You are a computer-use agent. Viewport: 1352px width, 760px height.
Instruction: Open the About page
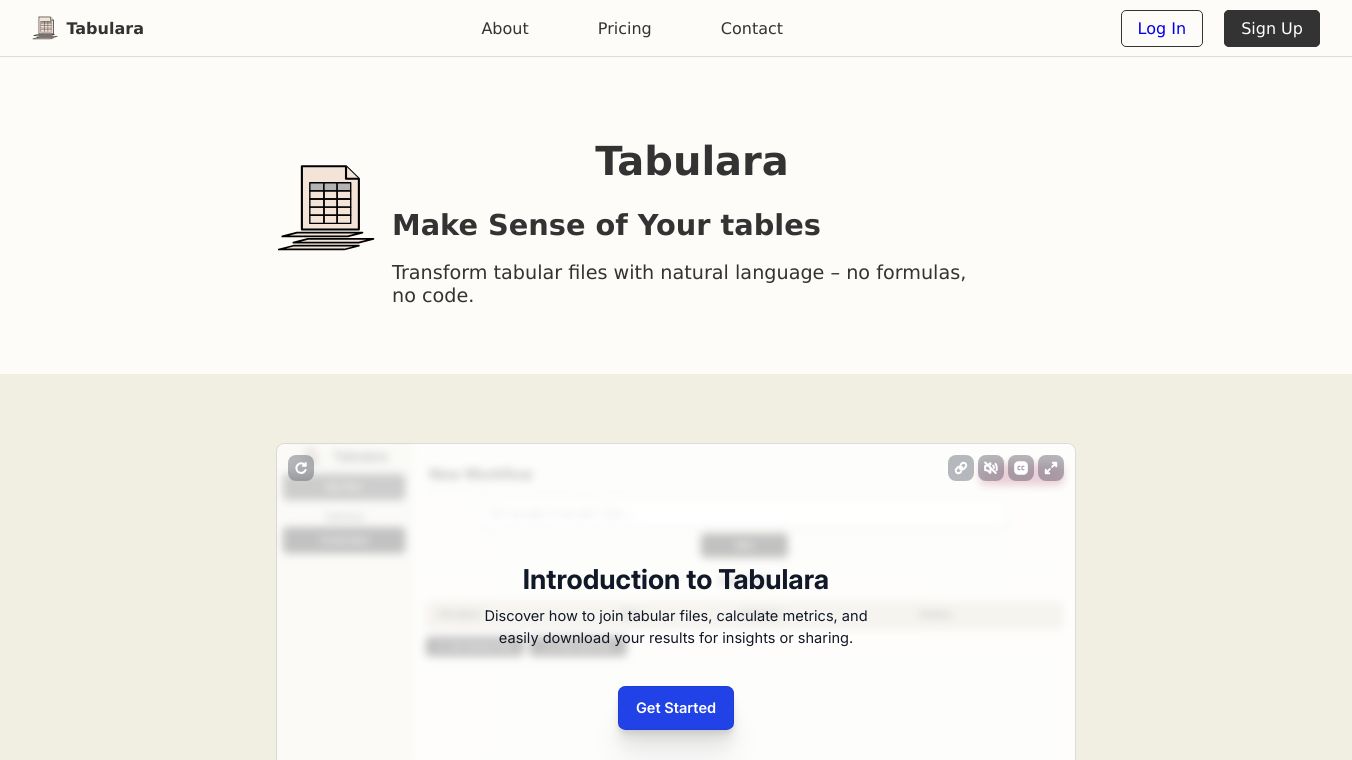504,28
